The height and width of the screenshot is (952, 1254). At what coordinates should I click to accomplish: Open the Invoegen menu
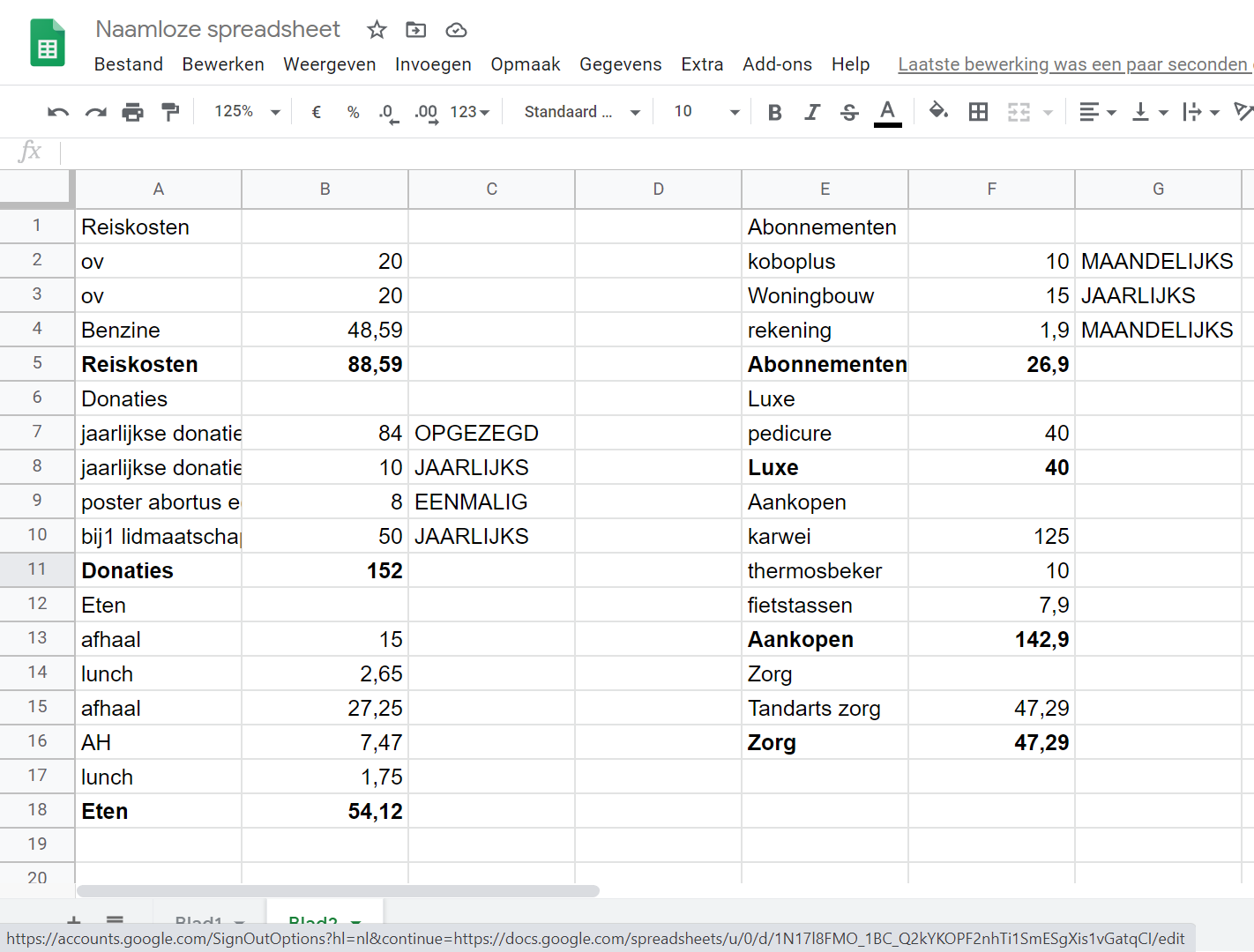coord(433,64)
